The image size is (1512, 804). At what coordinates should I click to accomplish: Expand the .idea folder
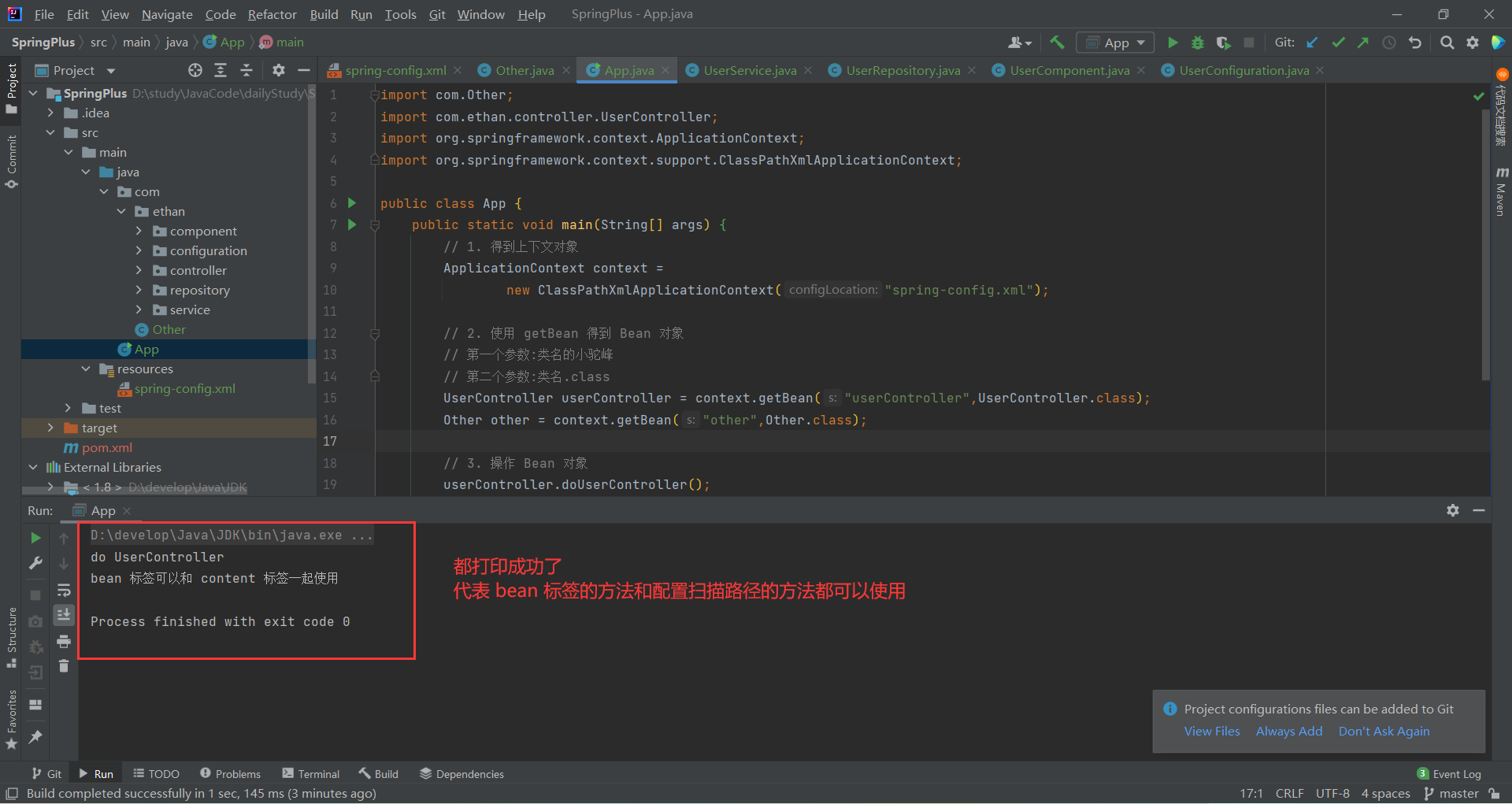[50, 113]
